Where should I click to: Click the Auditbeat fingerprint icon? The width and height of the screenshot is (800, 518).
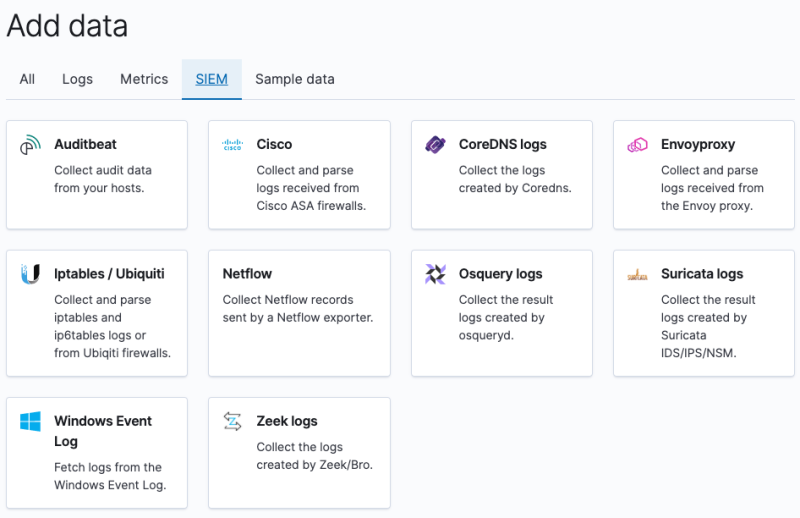[30, 146]
